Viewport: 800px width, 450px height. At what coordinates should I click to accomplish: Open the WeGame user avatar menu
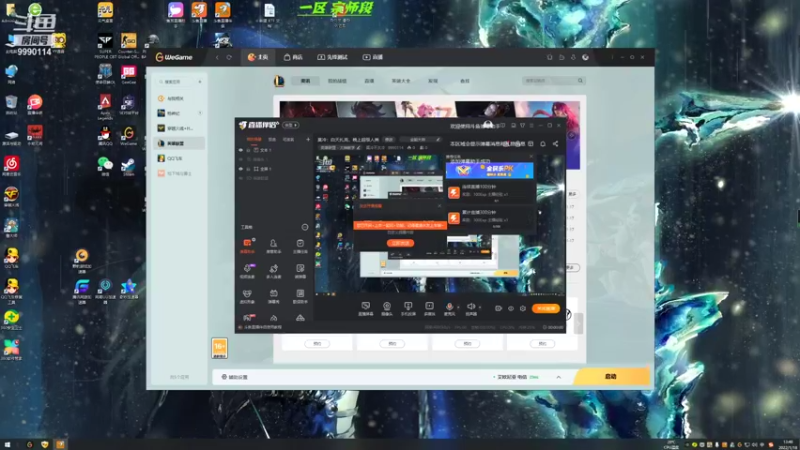(x=585, y=57)
